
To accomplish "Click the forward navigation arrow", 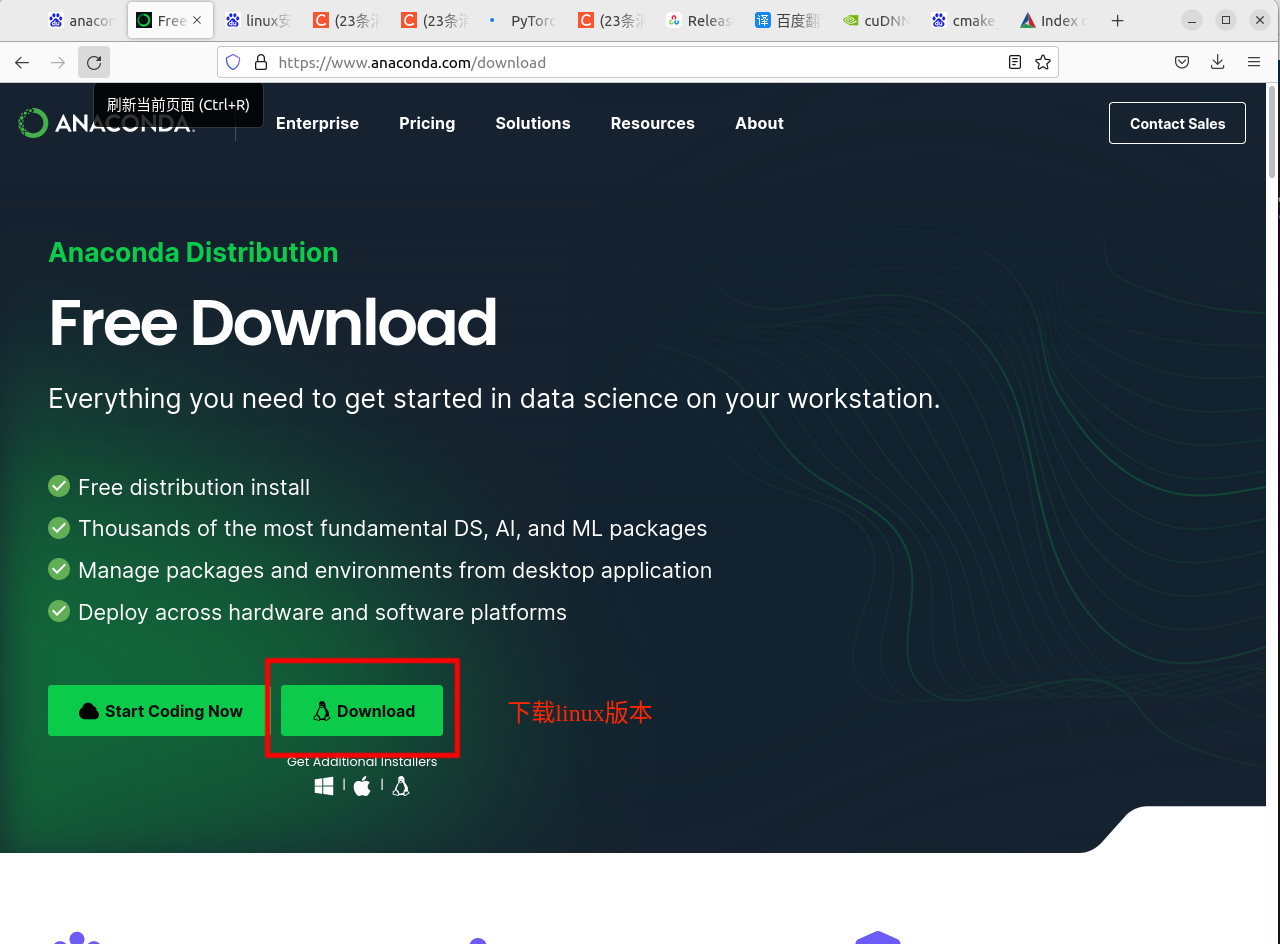I will pos(58,62).
